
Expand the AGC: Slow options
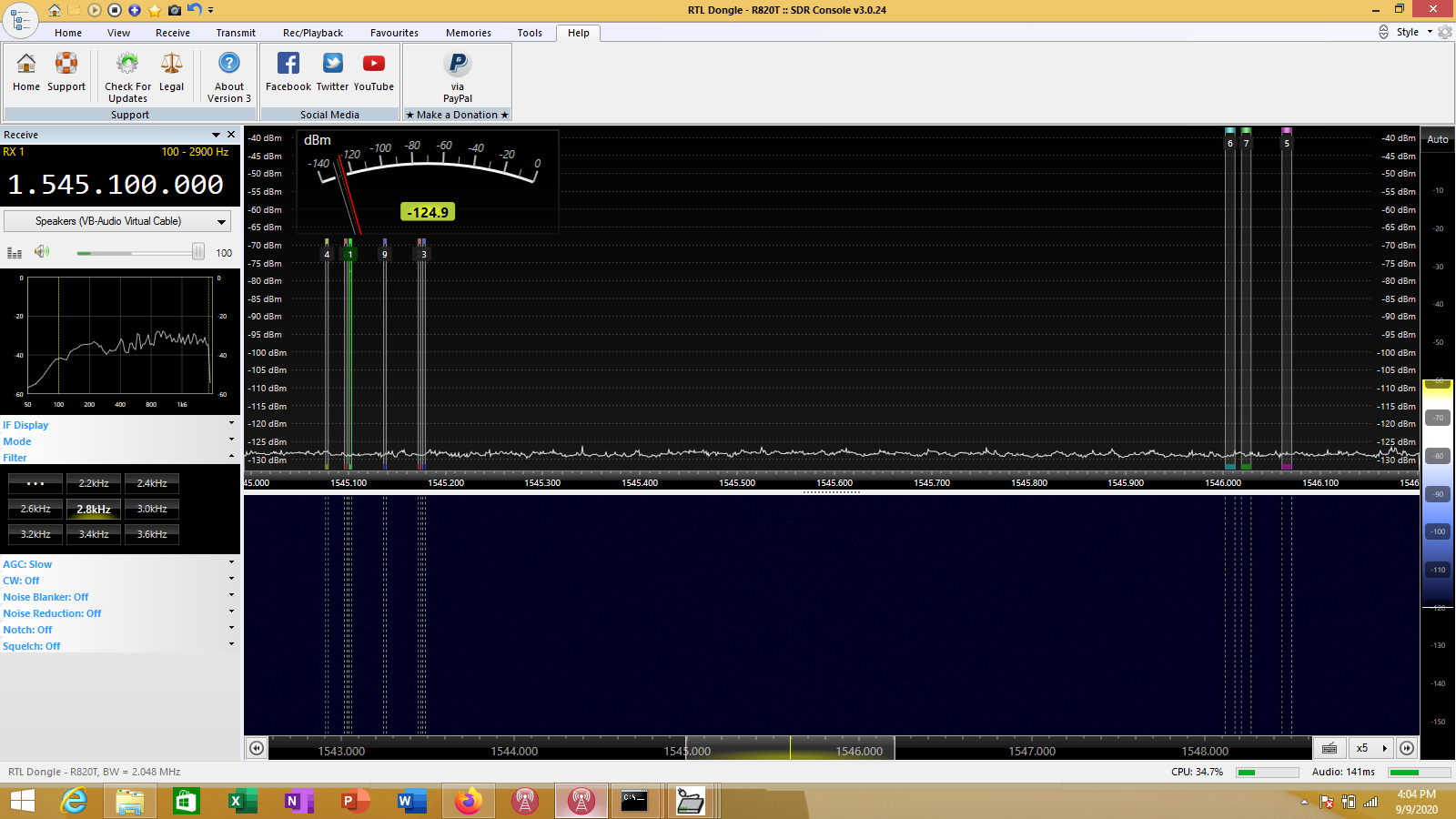point(27,564)
